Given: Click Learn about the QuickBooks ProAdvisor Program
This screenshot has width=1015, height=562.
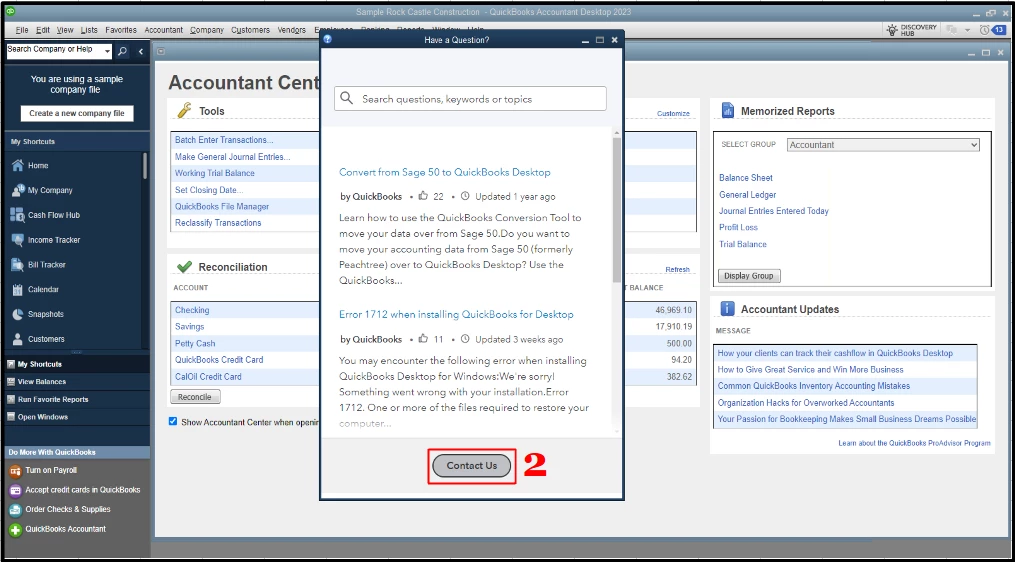Looking at the screenshot, I should 914,444.
